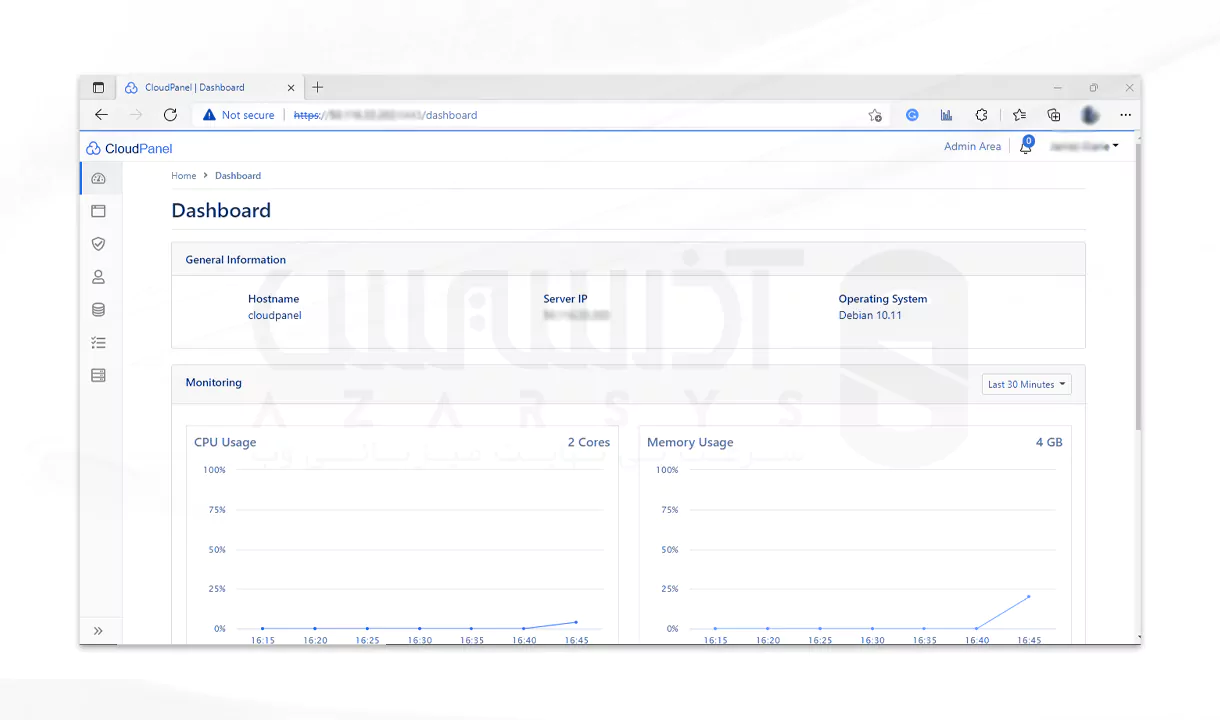This screenshot has width=1220, height=720.
Task: Open the notifications bell
Action: pos(1025,147)
